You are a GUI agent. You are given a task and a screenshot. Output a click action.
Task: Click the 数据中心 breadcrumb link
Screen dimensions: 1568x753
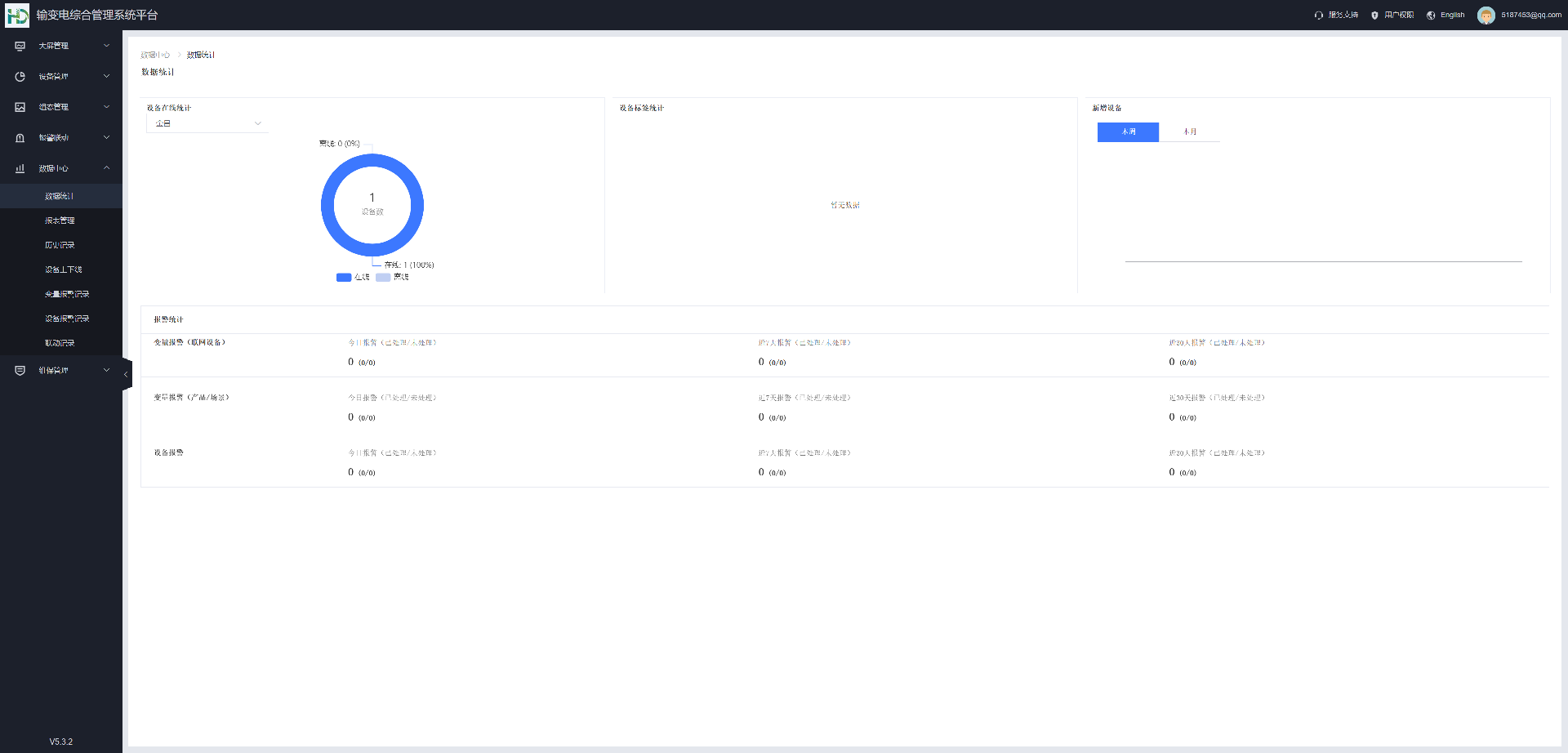coord(155,55)
